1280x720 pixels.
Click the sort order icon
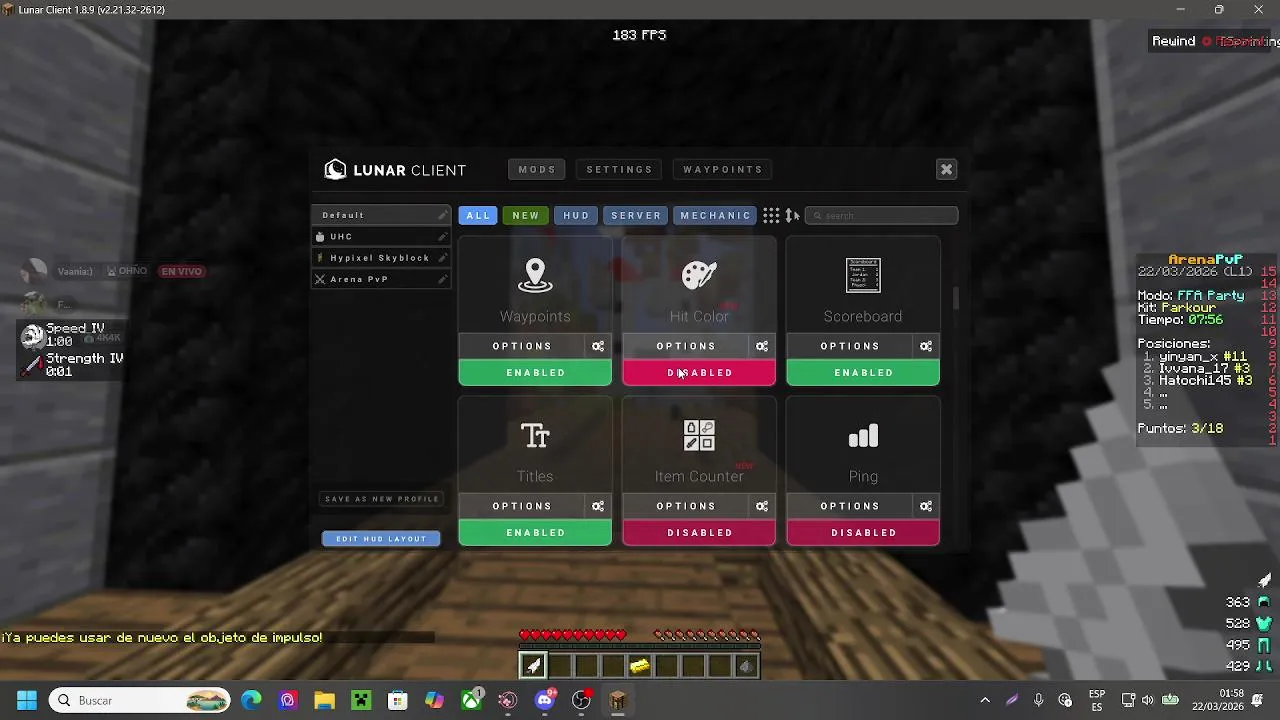792,215
